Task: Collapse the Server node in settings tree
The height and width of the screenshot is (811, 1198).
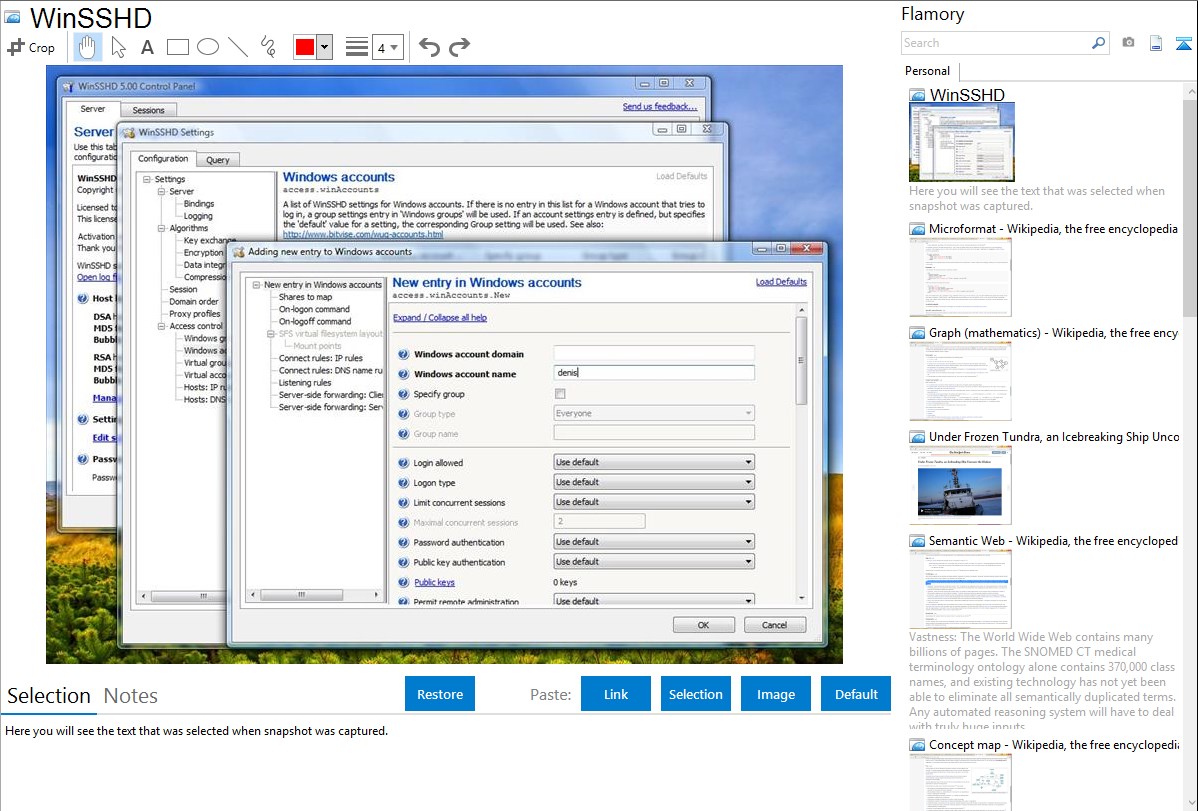Action: tap(161, 191)
